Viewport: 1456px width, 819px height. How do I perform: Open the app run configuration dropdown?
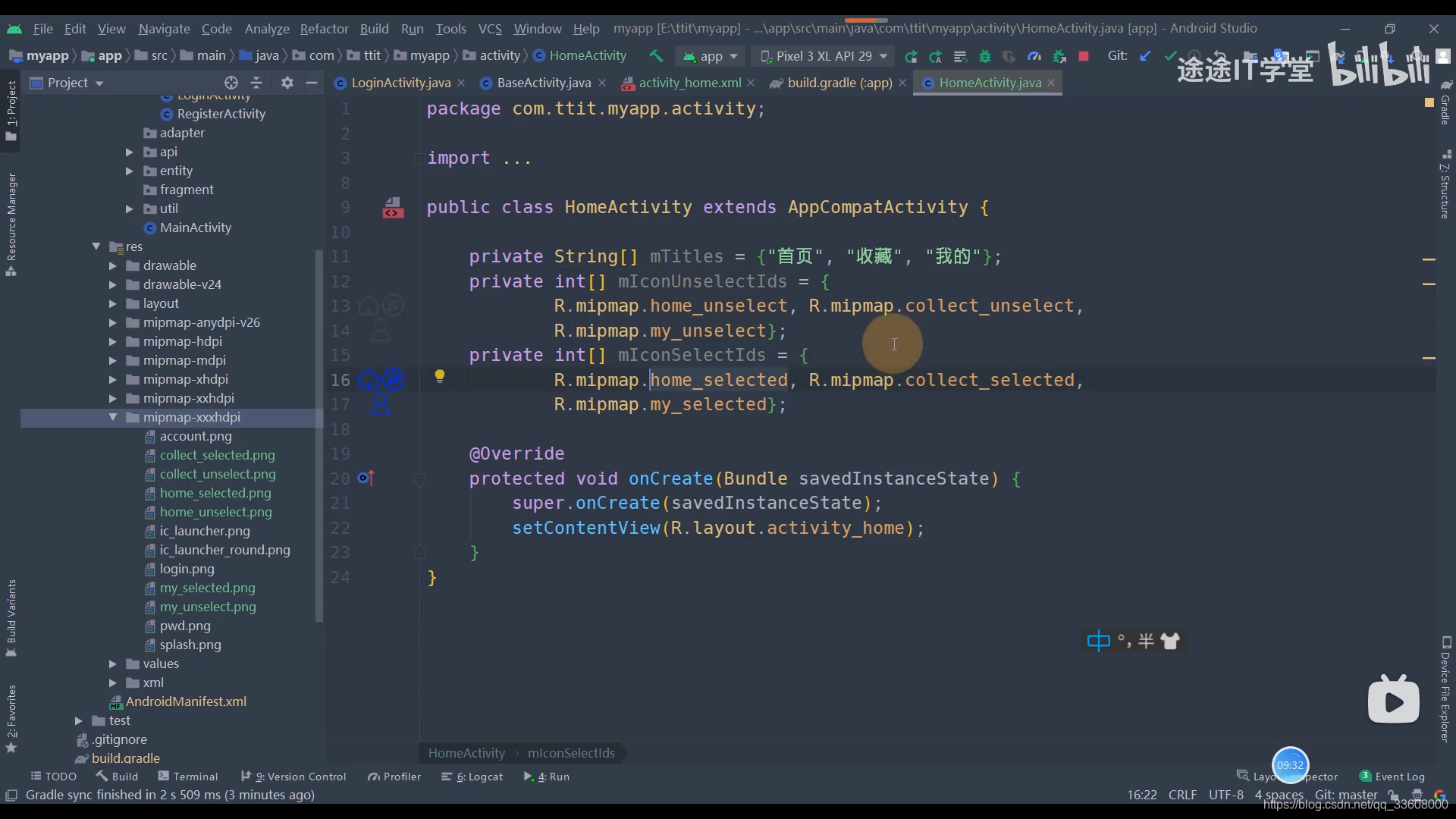[x=711, y=56]
